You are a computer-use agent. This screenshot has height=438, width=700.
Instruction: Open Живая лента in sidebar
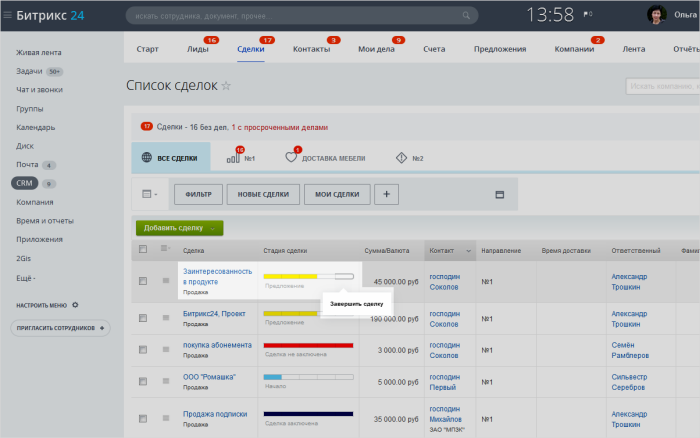tap(39, 52)
